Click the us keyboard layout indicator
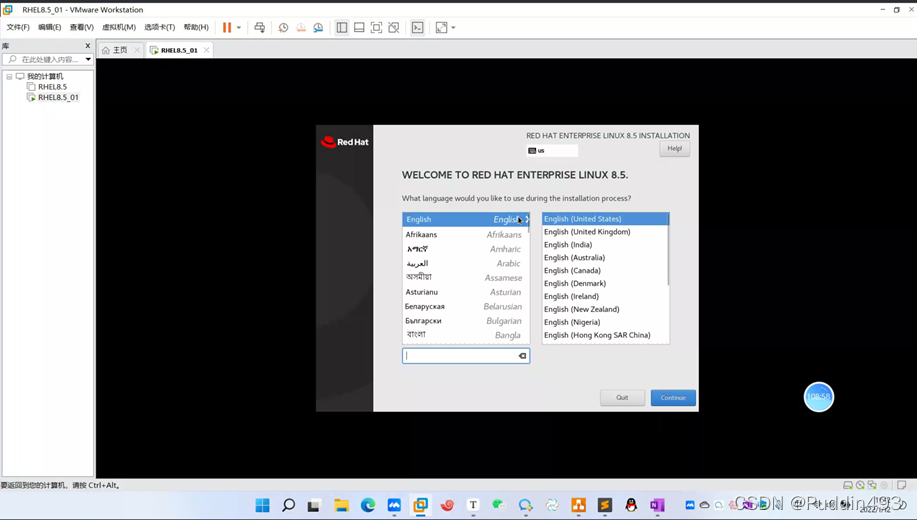The image size is (917, 520). 551,150
